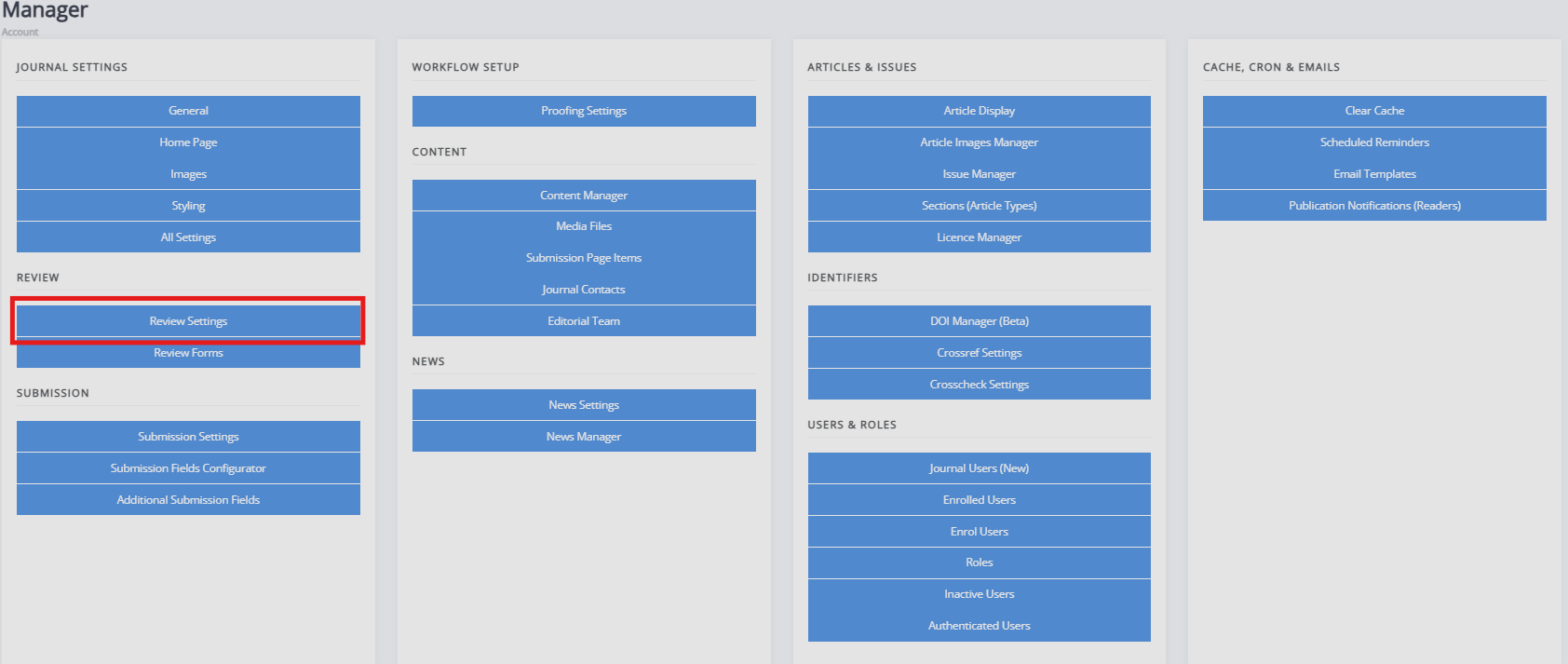Open Issue Manager

(x=980, y=174)
